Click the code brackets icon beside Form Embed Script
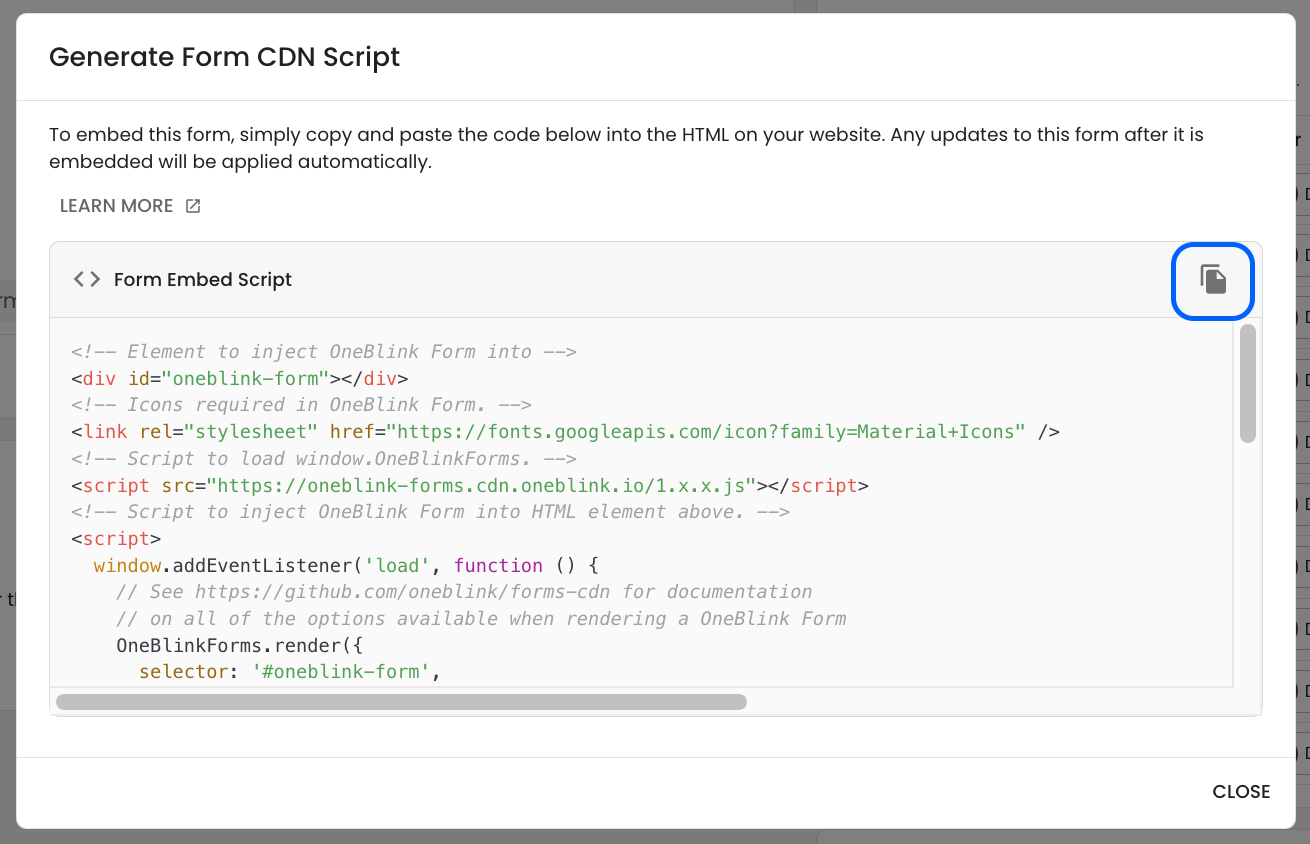 point(87,280)
